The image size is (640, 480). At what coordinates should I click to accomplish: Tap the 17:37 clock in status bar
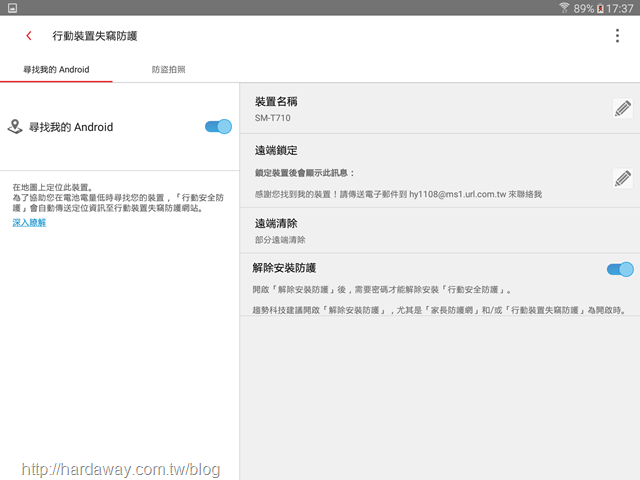click(x=619, y=8)
